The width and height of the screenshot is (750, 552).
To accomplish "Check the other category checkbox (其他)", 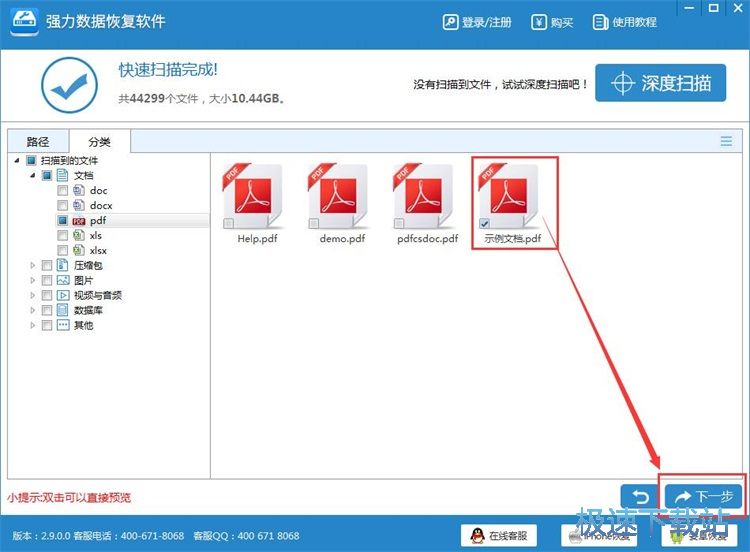I will tap(47, 325).
